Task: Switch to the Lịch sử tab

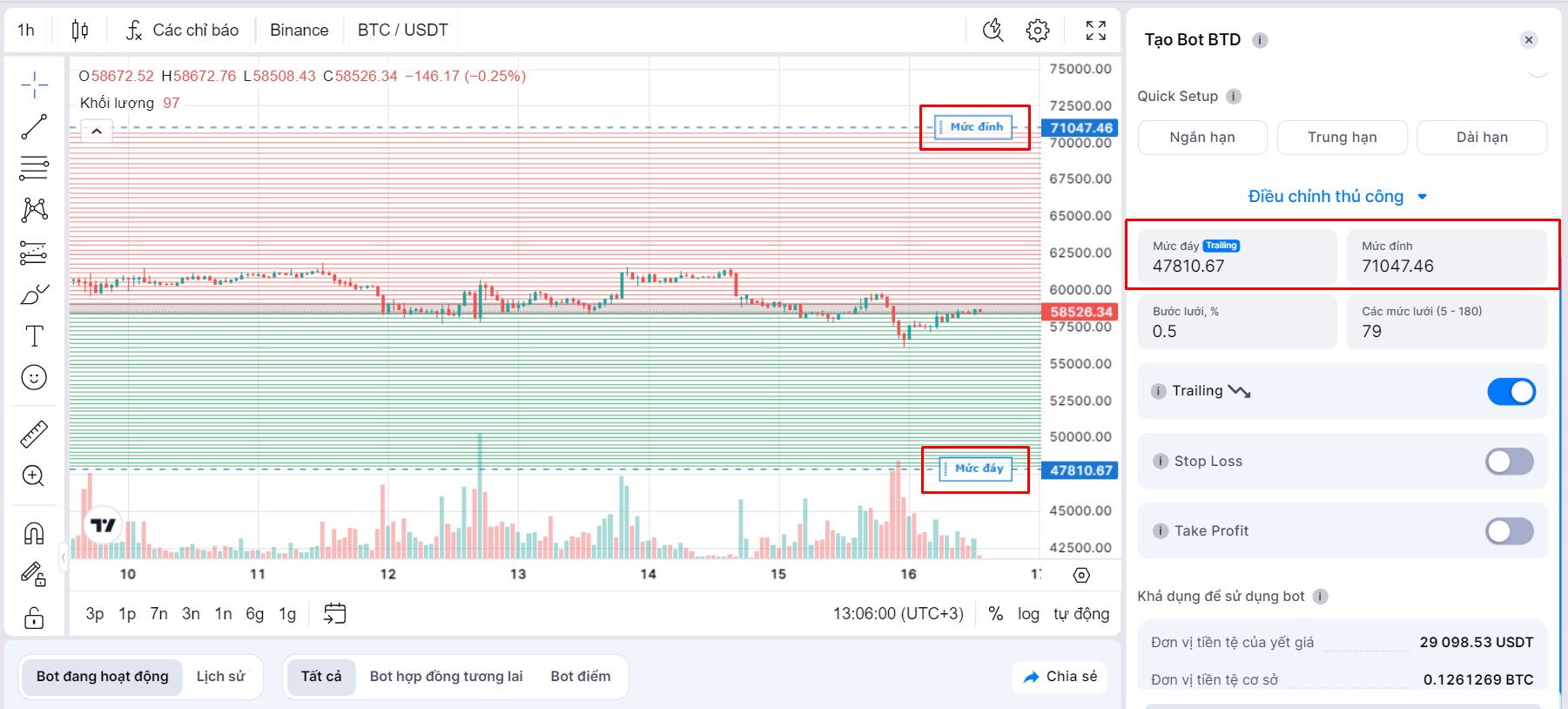Action: 221,677
